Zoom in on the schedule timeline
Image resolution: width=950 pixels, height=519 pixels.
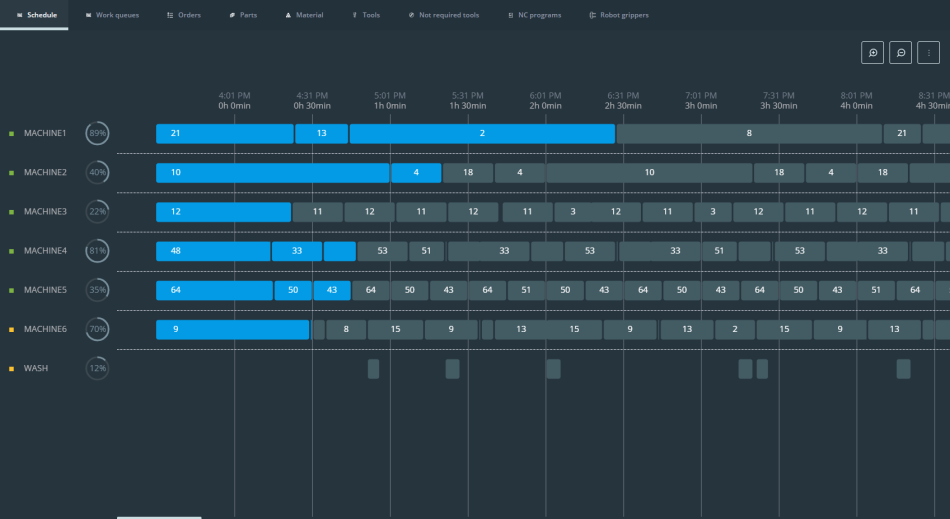873,53
